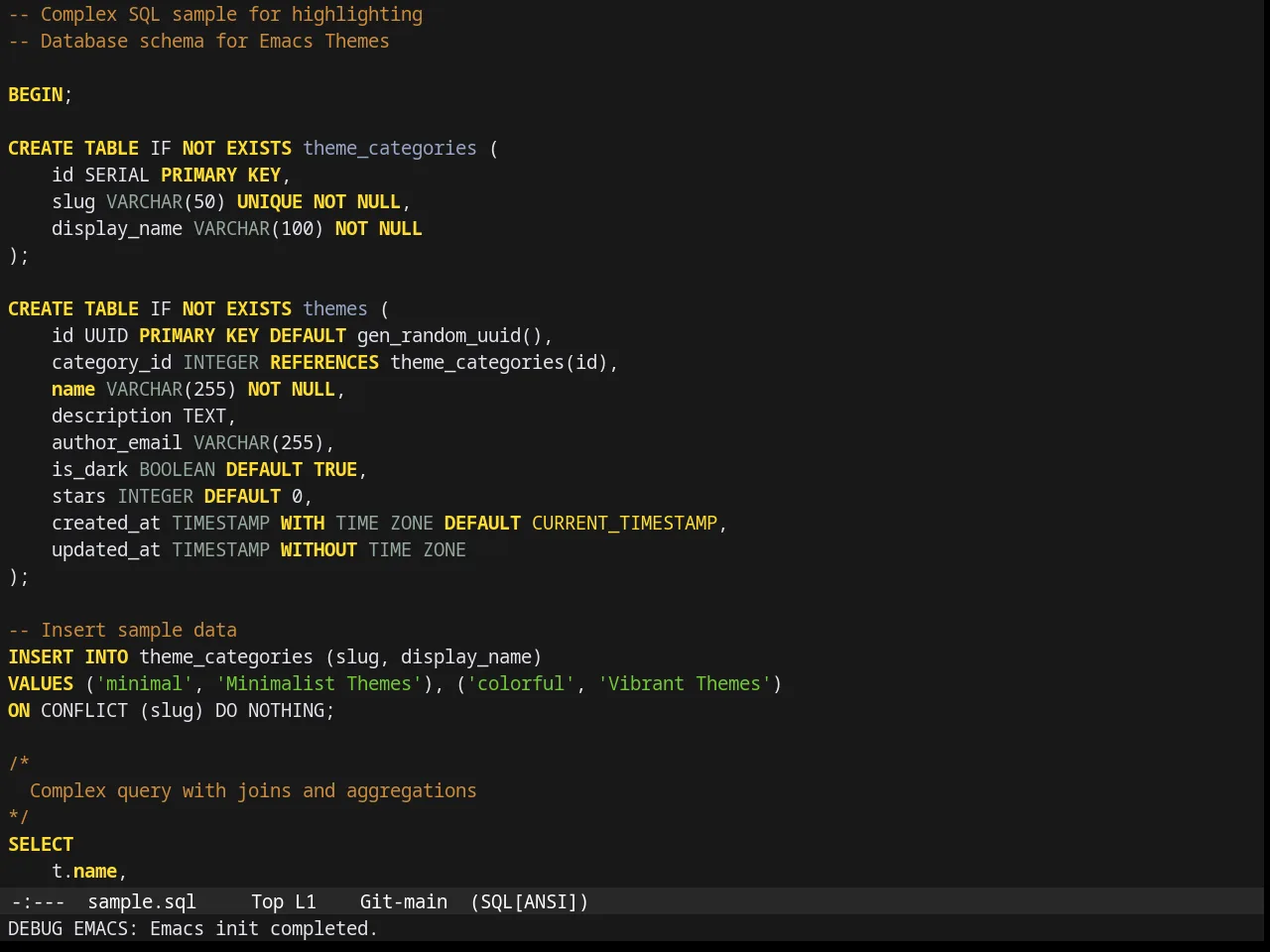Click VARCHAR(100) type text
This screenshot has height=952, width=1270.
pyautogui.click(x=259, y=228)
